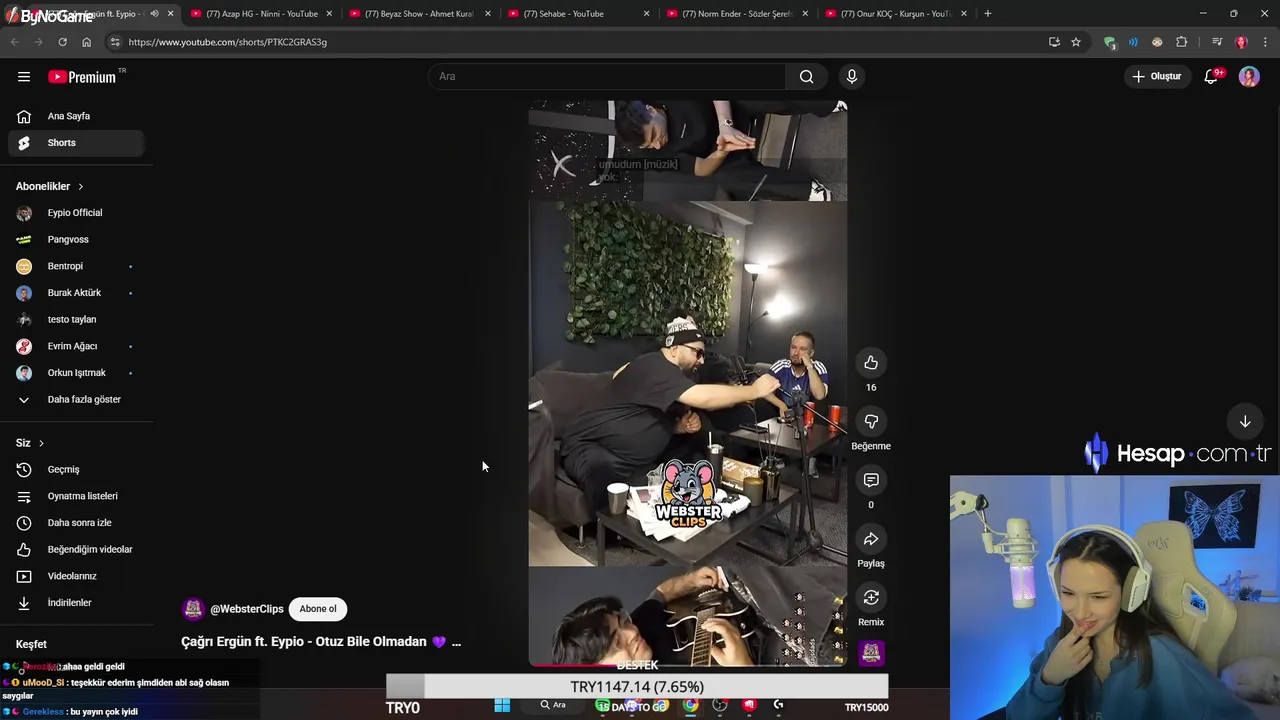Remix this short

pyautogui.click(x=871, y=598)
